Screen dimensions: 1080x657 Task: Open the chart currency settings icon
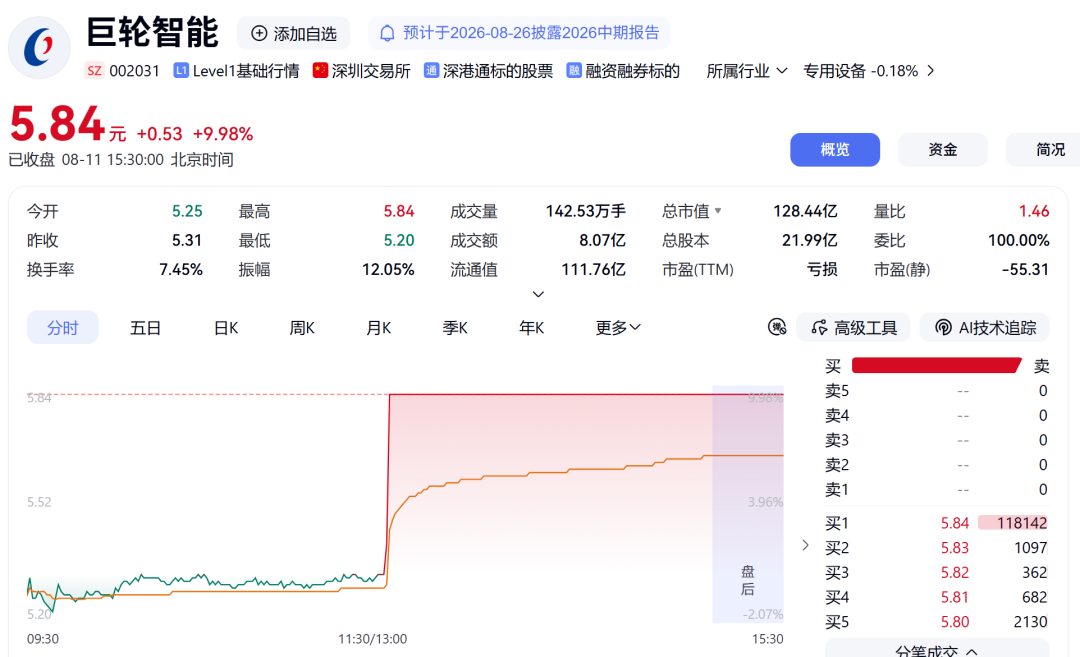click(x=777, y=327)
